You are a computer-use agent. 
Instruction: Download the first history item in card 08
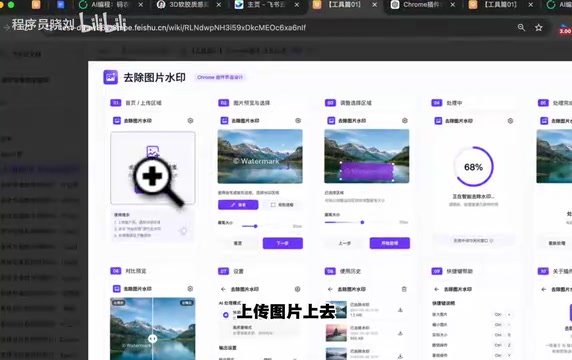point(400,310)
